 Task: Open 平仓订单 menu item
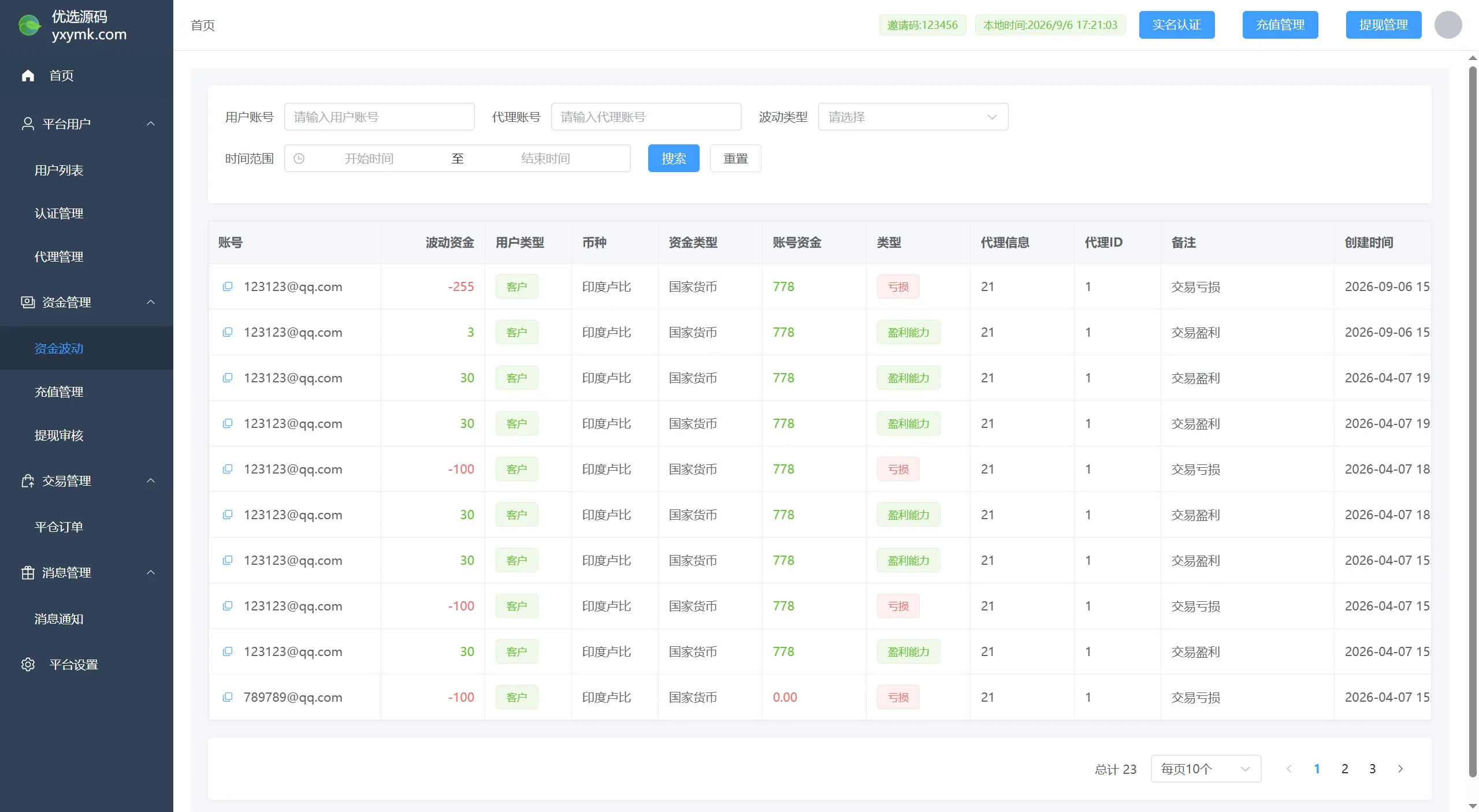(87, 527)
